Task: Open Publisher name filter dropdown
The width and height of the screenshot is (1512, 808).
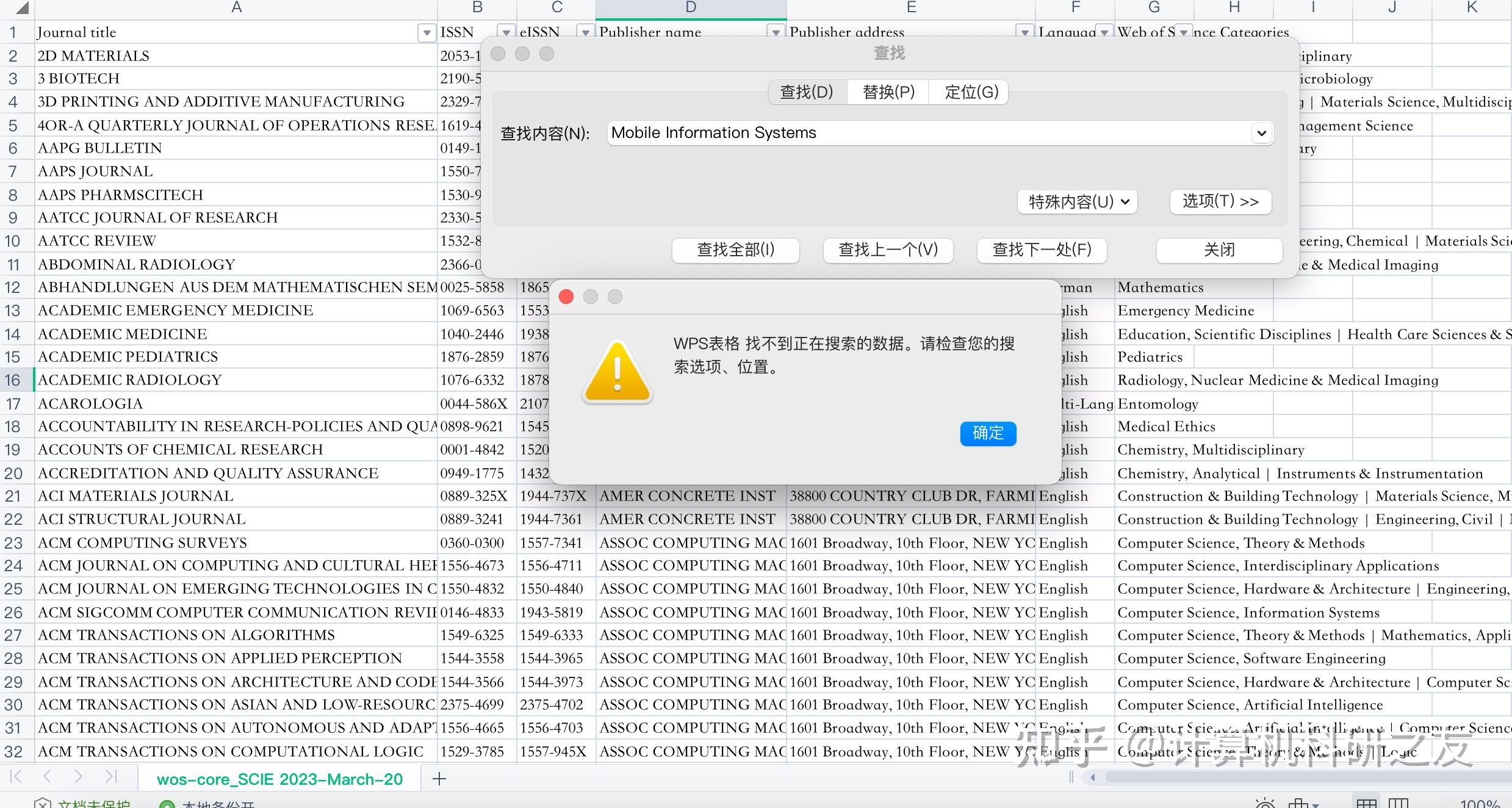Action: point(776,33)
